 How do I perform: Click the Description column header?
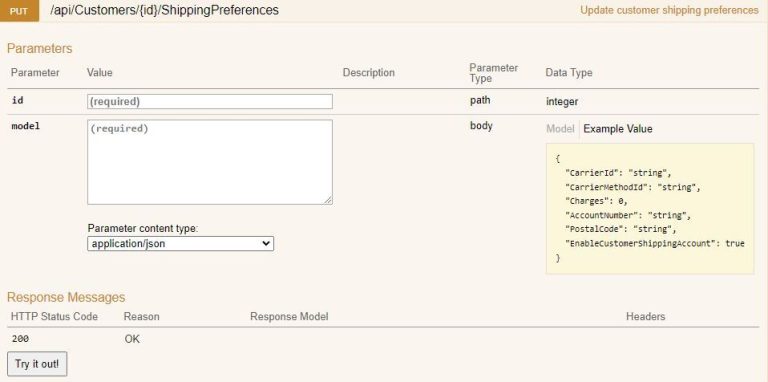(368, 72)
